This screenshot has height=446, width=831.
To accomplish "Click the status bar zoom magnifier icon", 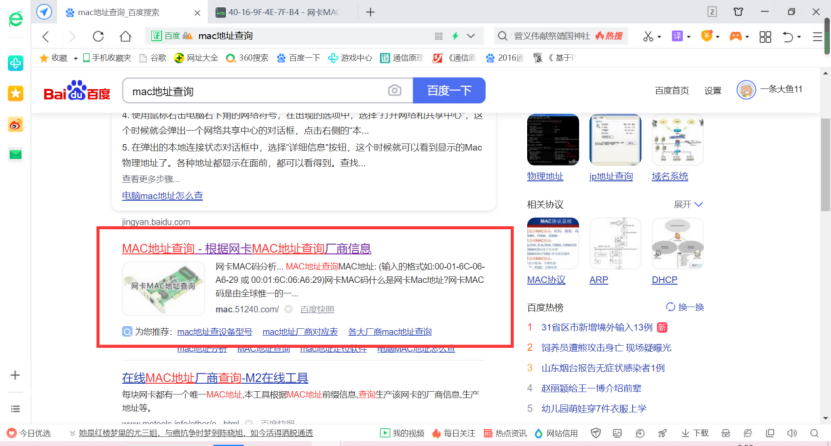I will pos(815,433).
